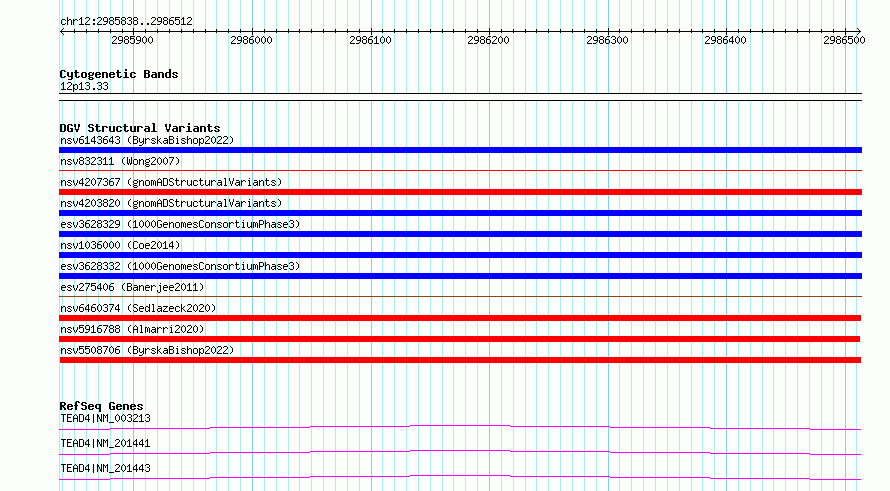The image size is (890, 491).
Task: Click the thin red line under nsv832311
Action: pos(460,170)
